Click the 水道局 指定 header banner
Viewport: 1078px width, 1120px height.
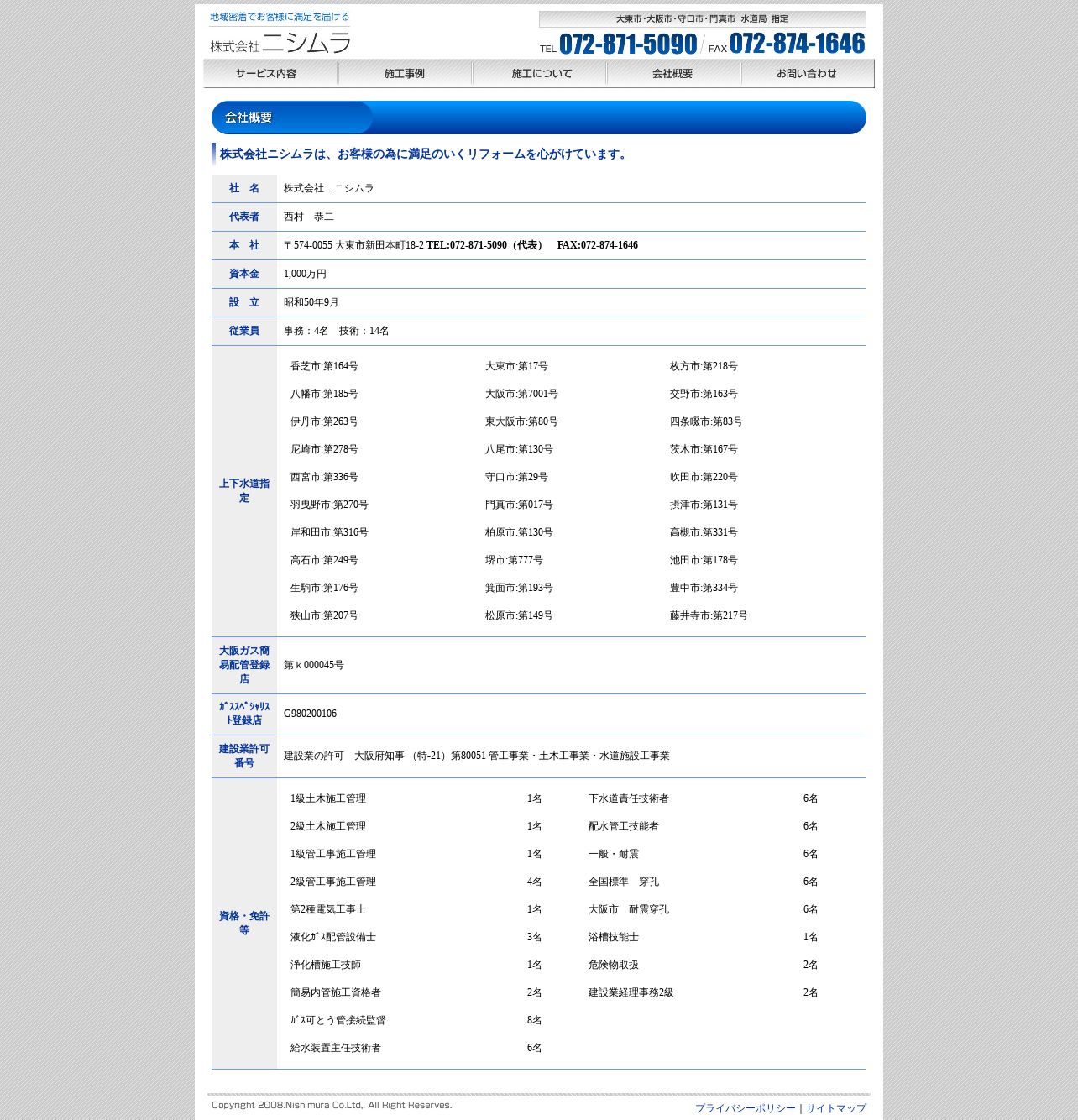(x=702, y=18)
